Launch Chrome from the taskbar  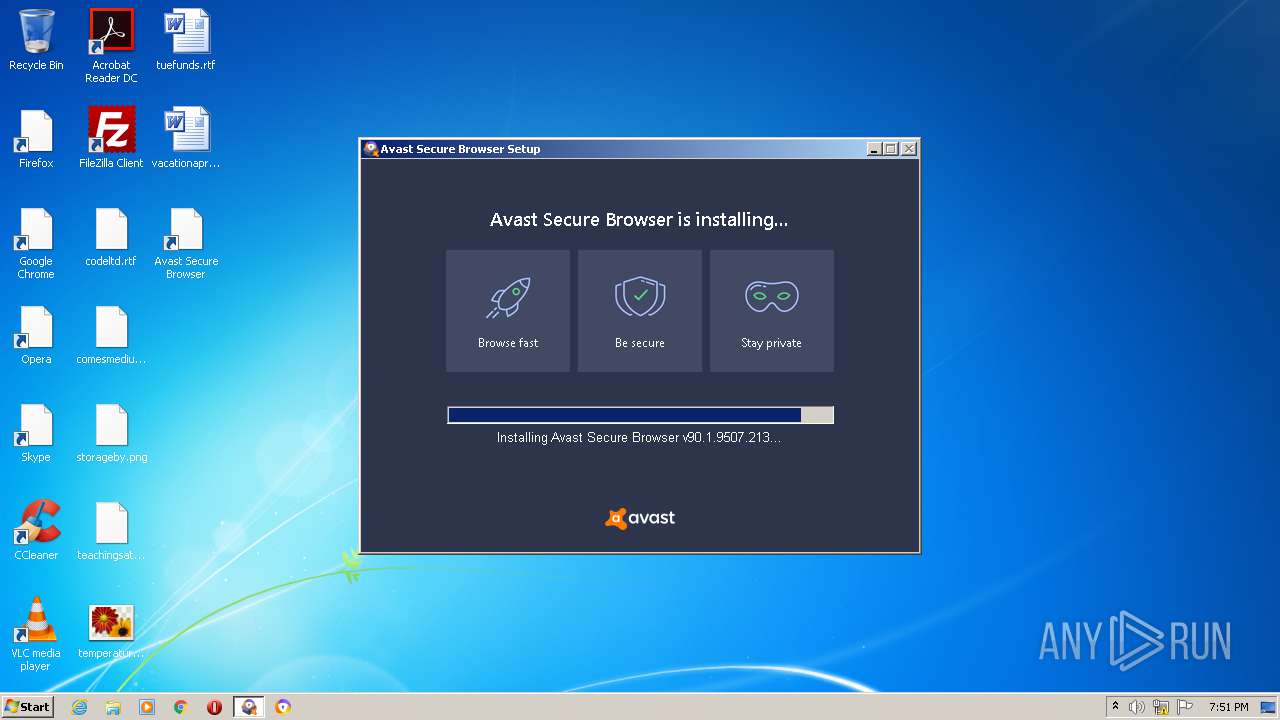(x=181, y=707)
